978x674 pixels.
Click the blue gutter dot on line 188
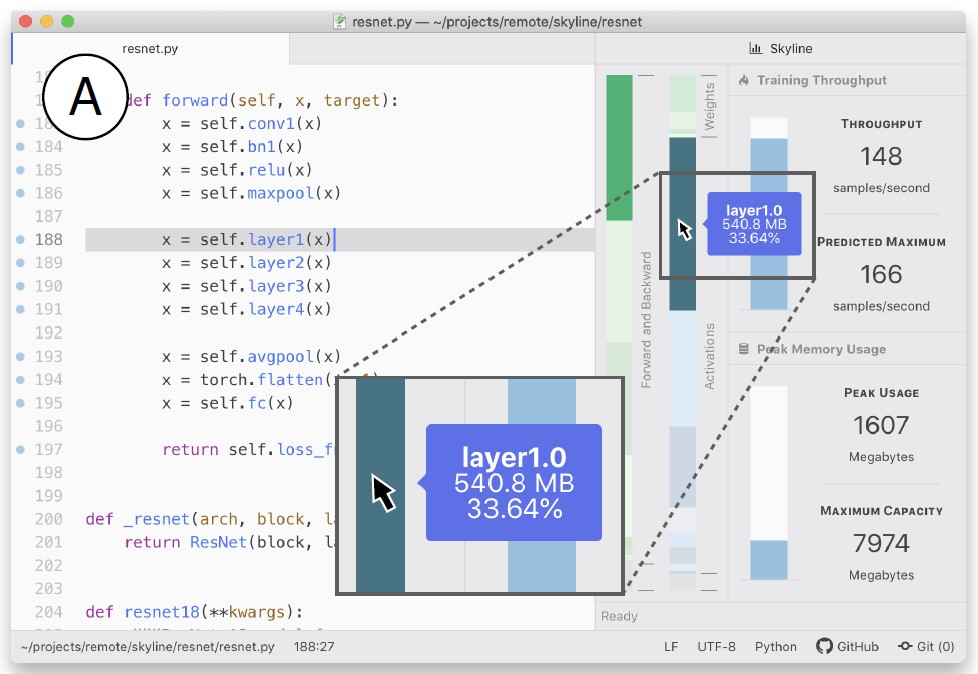pos(20,240)
